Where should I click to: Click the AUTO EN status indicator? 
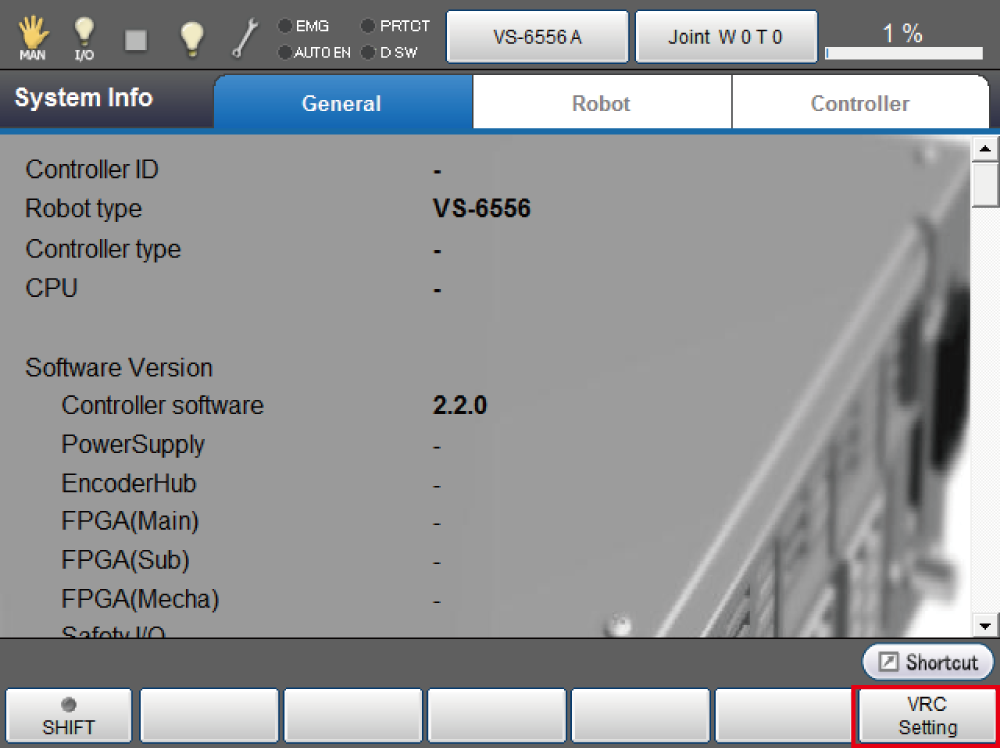314,51
